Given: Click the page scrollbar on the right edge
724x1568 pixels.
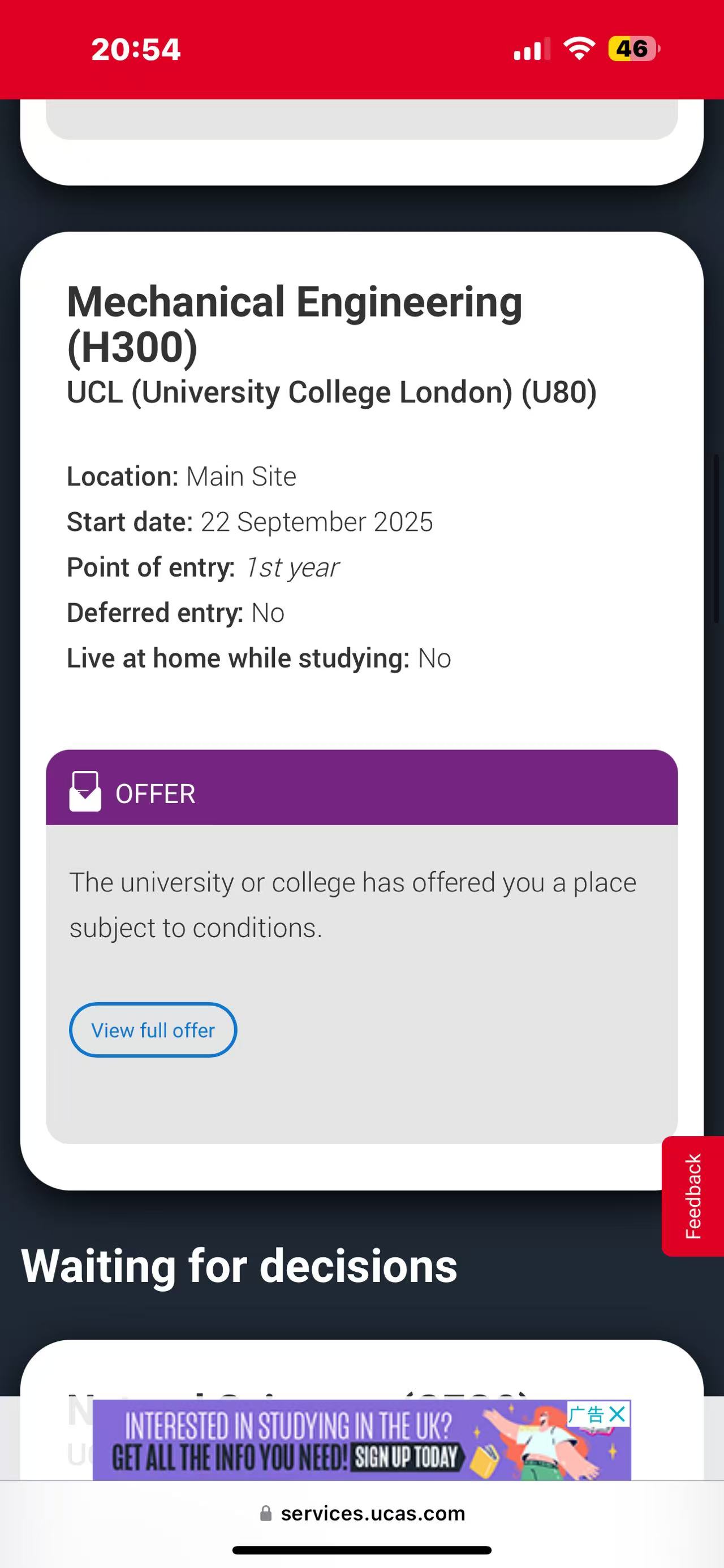Looking at the screenshot, I should click(716, 538).
